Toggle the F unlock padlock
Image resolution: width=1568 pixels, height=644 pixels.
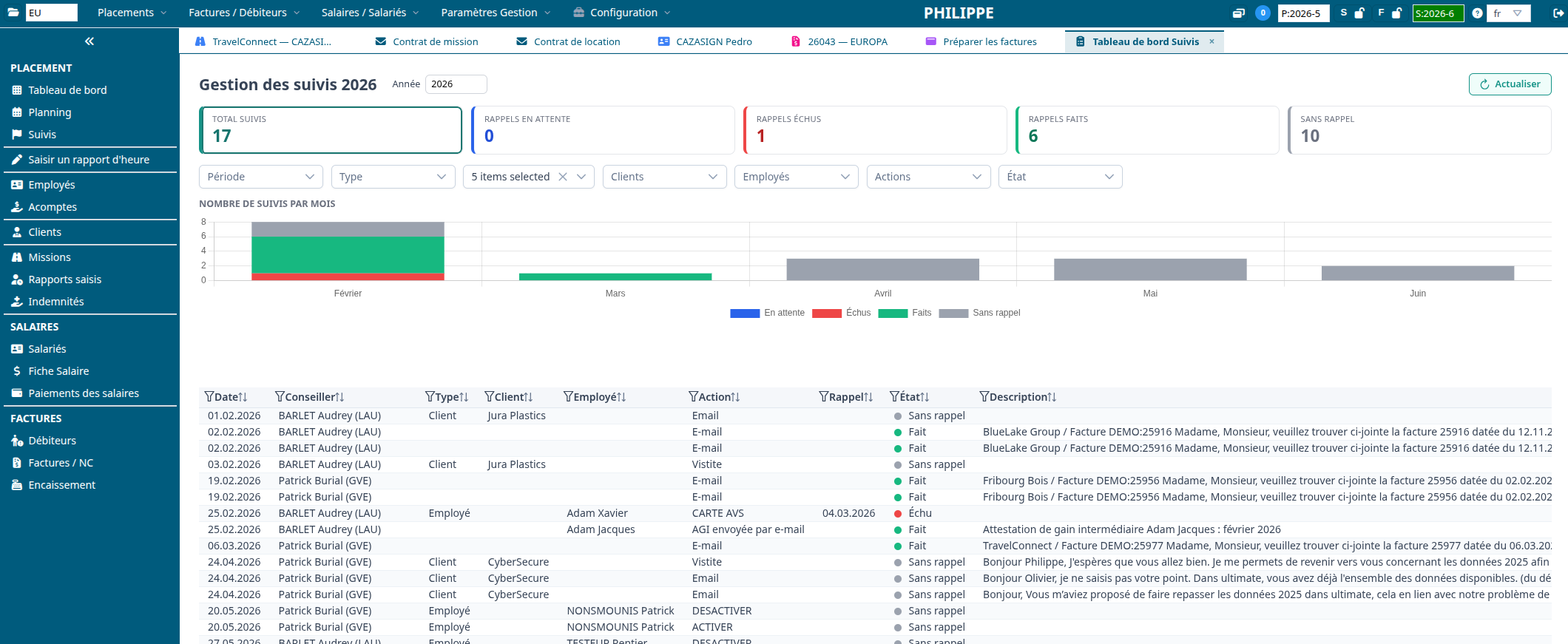[x=1396, y=13]
